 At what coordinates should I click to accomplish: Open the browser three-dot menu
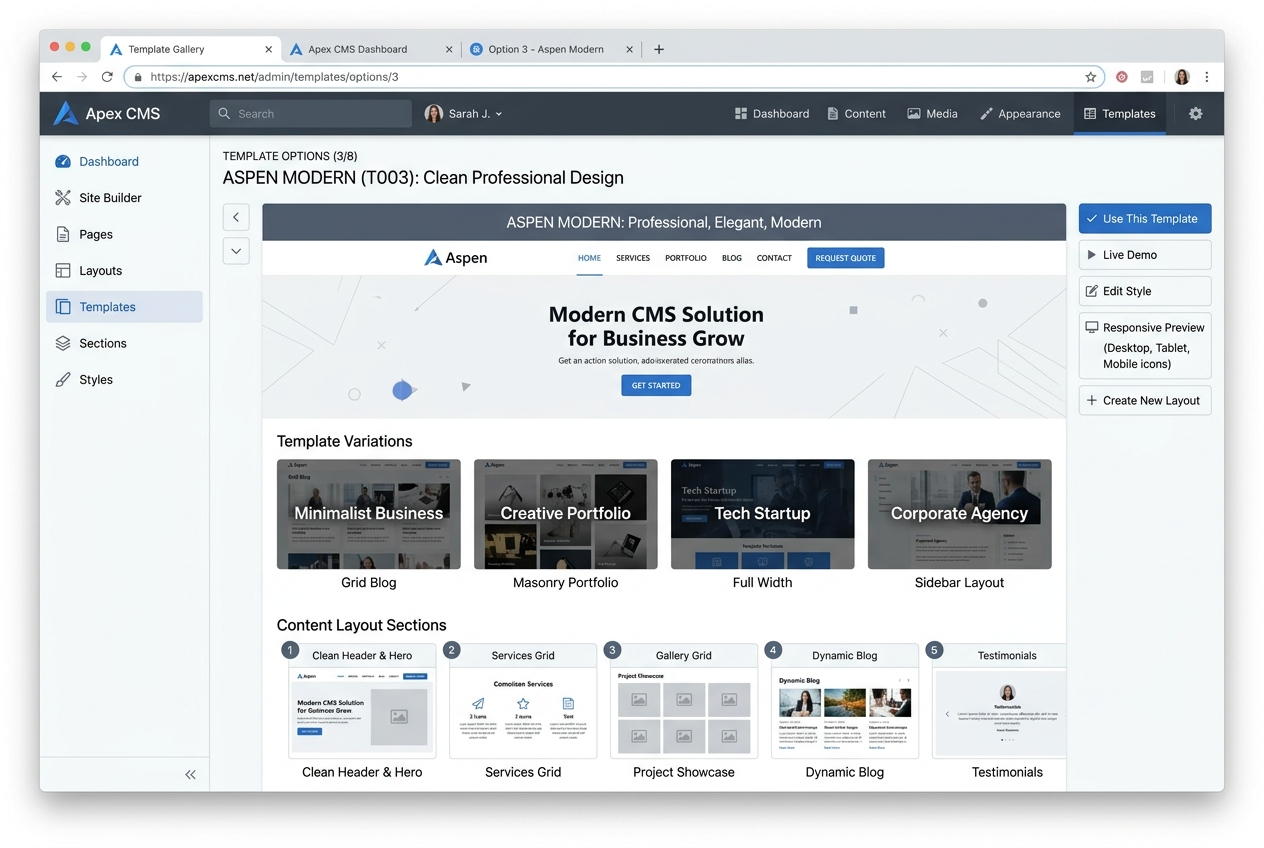[x=1207, y=77]
